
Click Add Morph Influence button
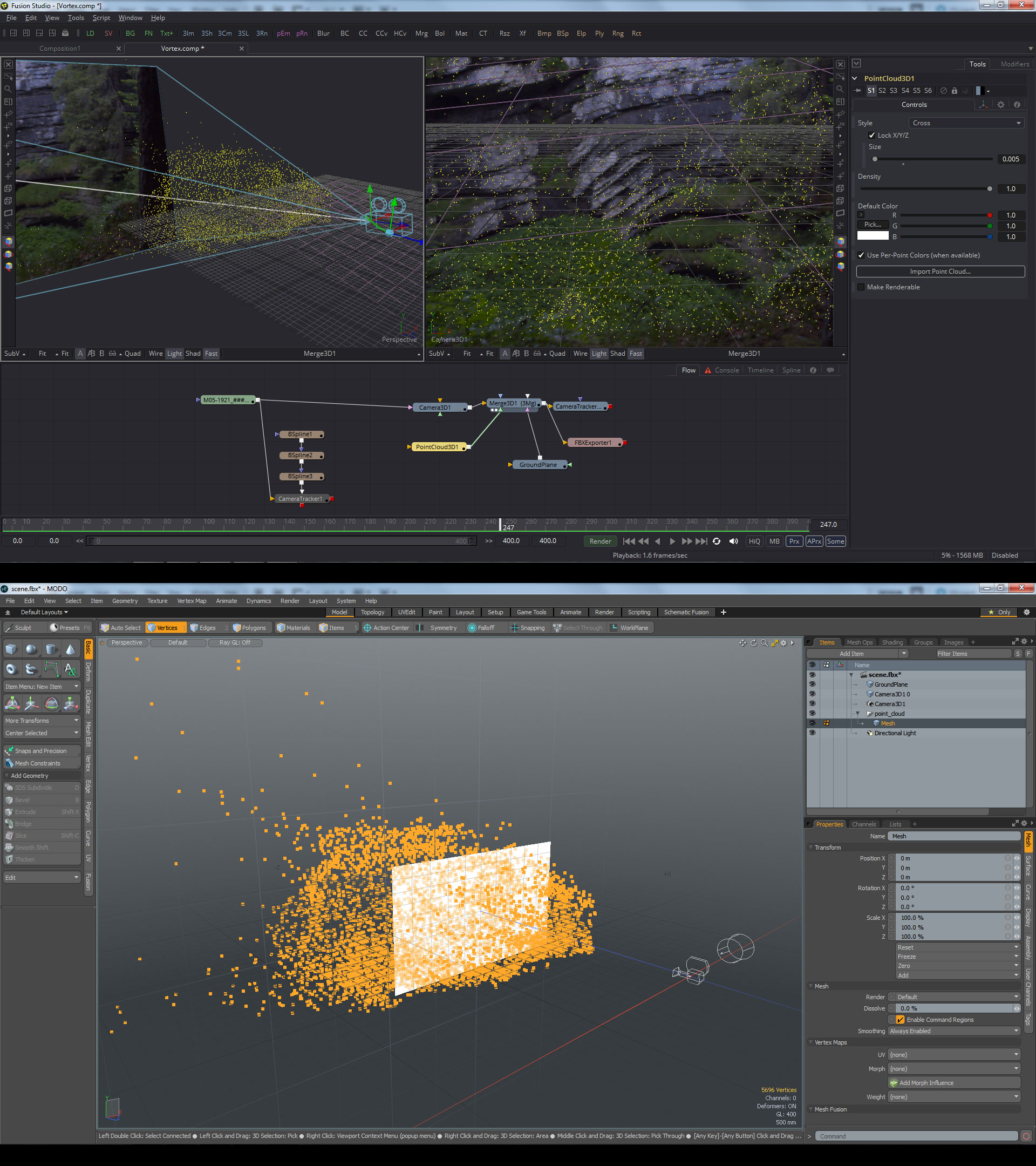coord(955,1083)
